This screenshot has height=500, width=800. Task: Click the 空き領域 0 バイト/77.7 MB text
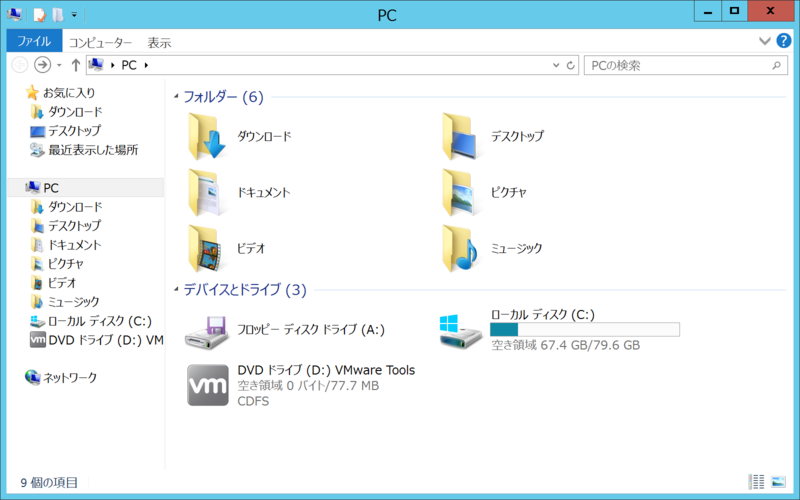click(x=308, y=386)
